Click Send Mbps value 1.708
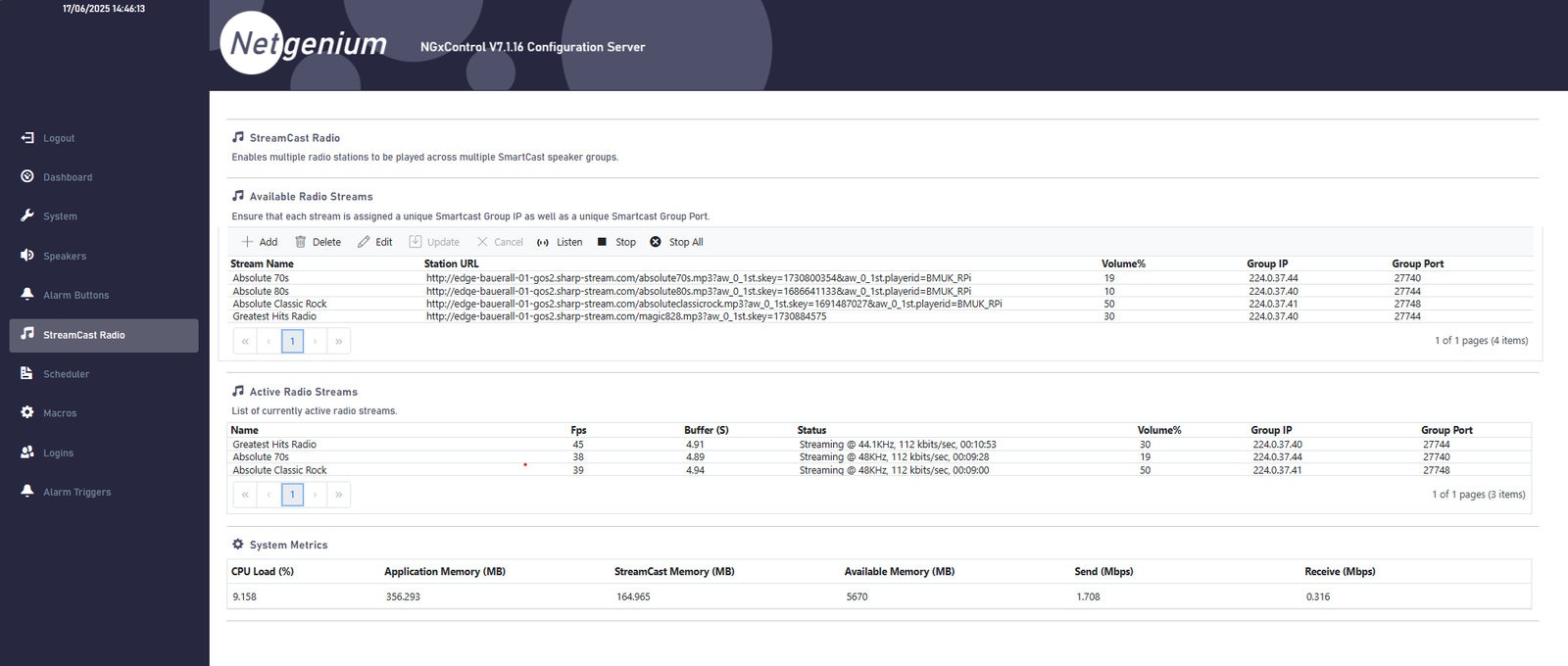 (x=1088, y=596)
